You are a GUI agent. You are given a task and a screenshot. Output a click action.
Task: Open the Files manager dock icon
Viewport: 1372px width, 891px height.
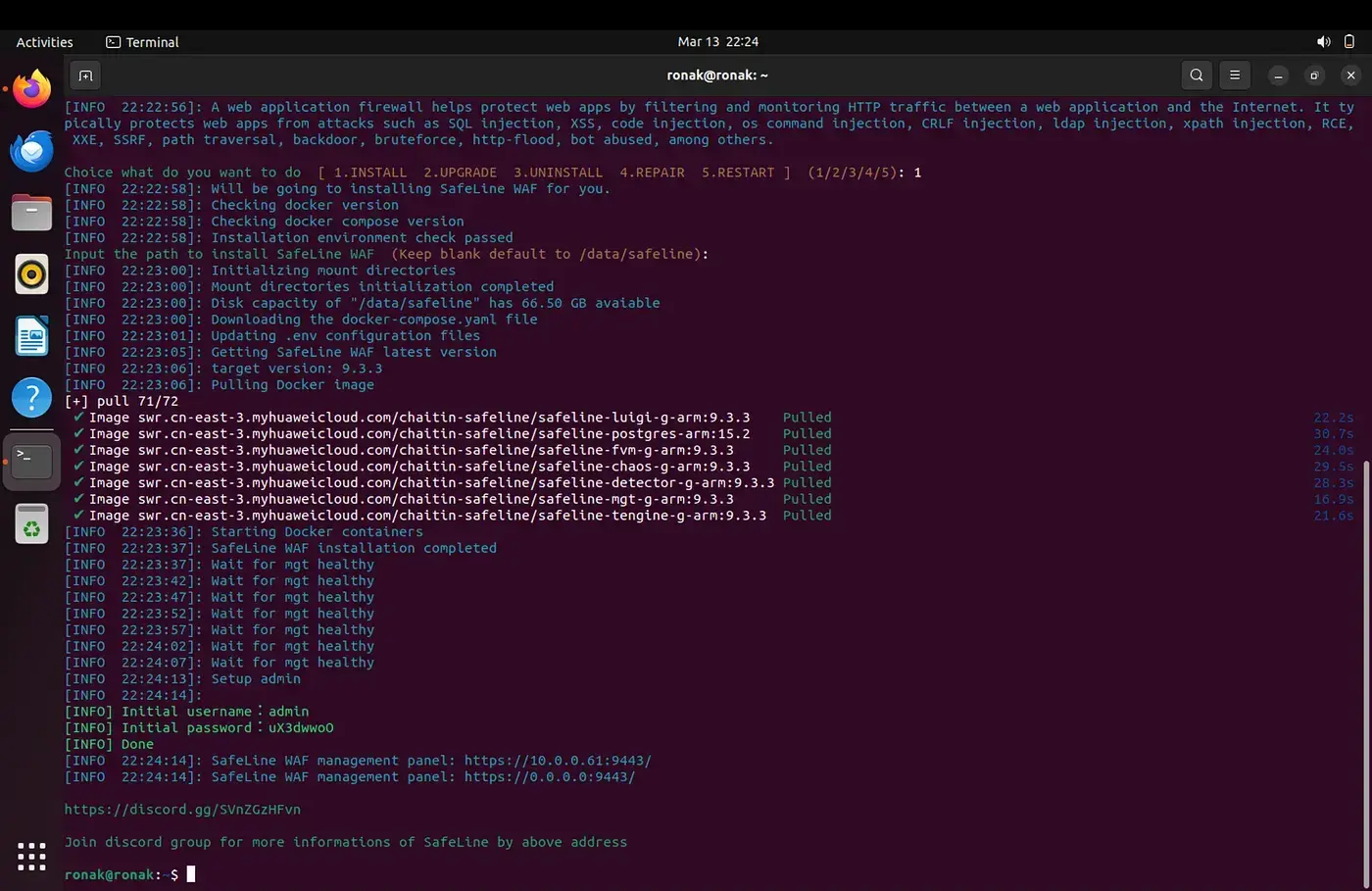pyautogui.click(x=31, y=213)
